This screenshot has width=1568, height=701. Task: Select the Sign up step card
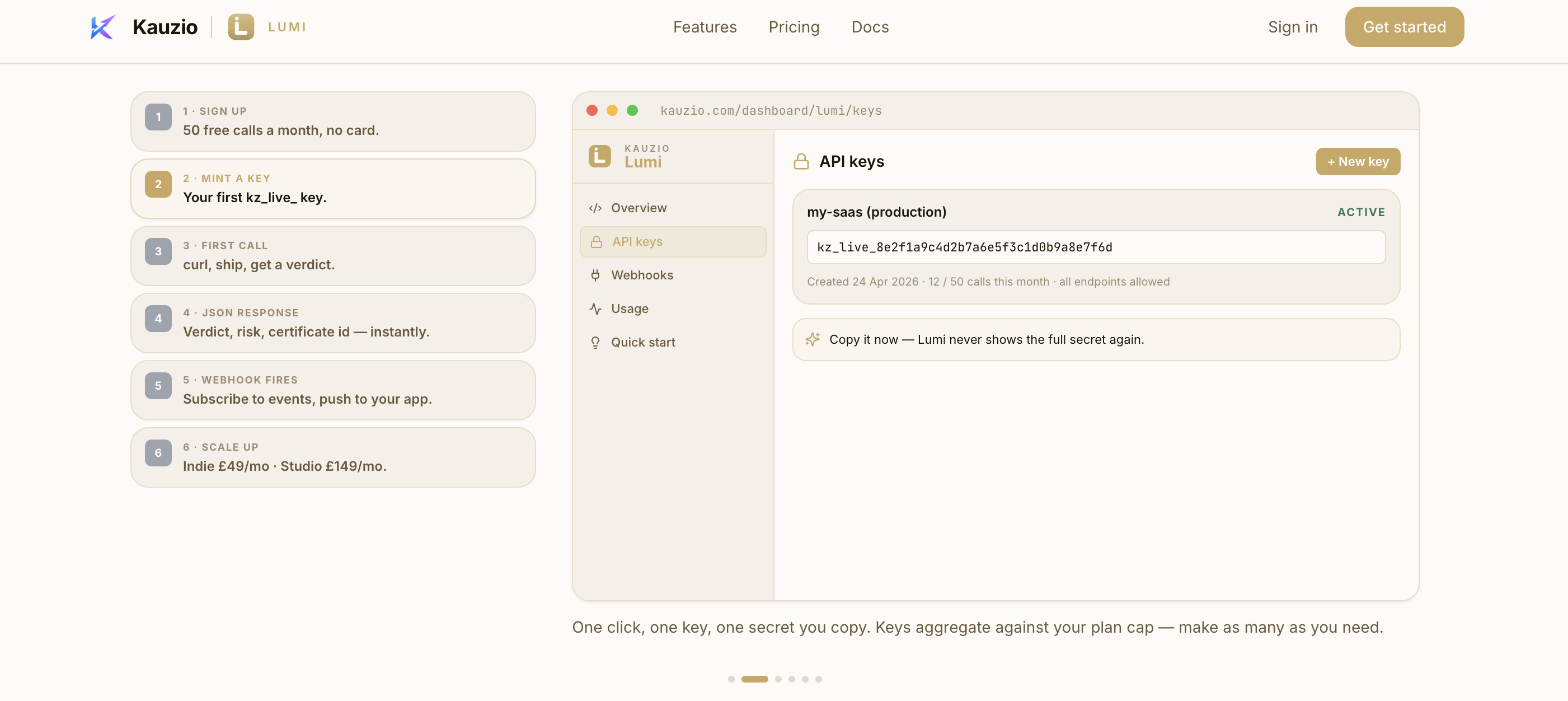point(333,121)
